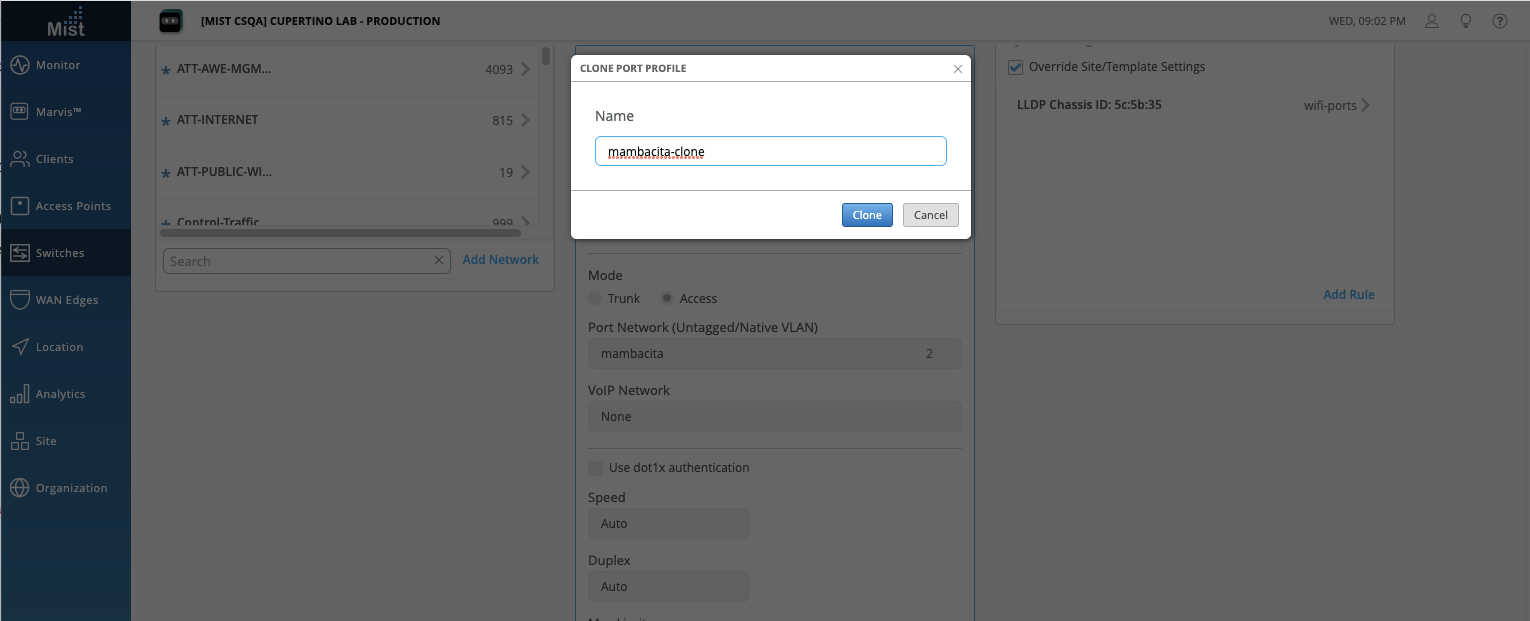Click the help question mark icon
The height and width of the screenshot is (621, 1530).
[1499, 21]
